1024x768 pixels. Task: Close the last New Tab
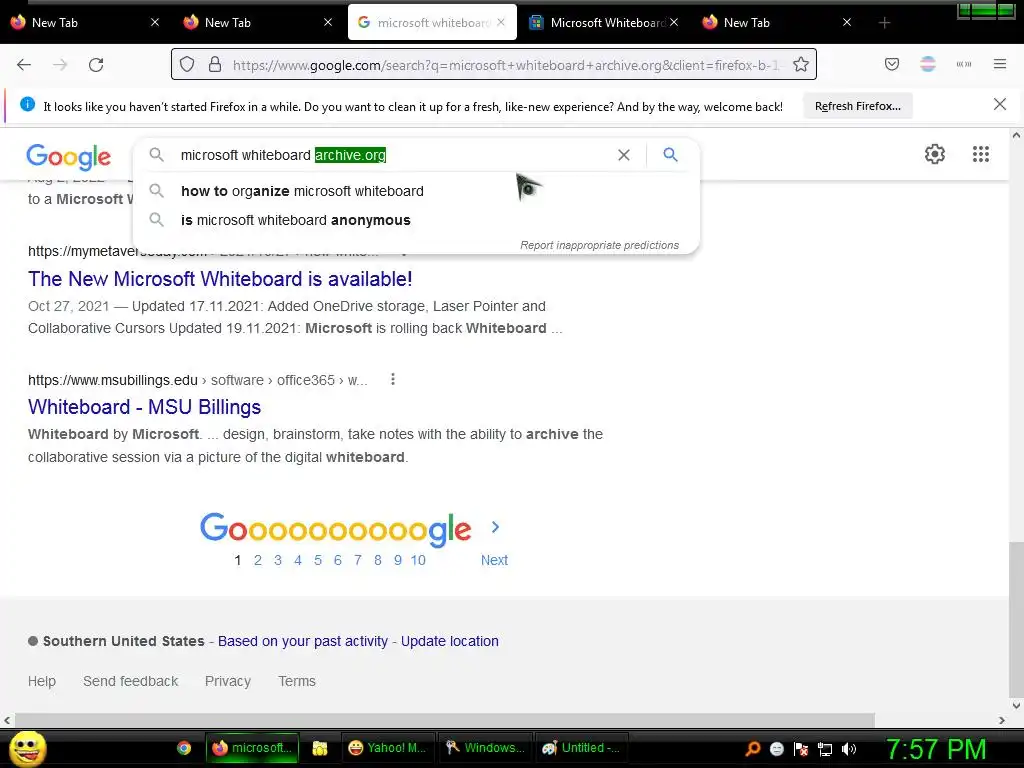point(846,22)
